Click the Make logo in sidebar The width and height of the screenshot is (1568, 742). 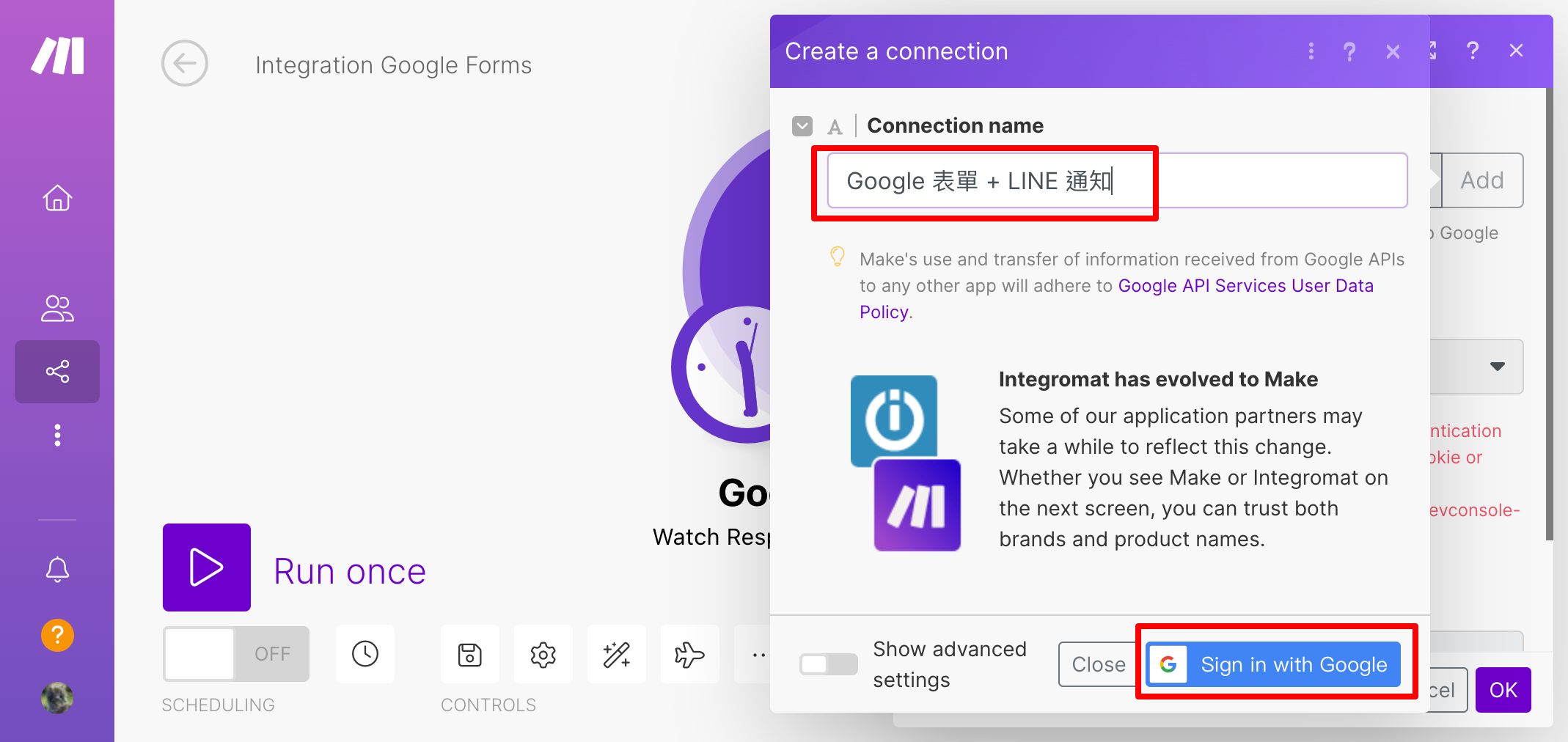pyautogui.click(x=57, y=56)
